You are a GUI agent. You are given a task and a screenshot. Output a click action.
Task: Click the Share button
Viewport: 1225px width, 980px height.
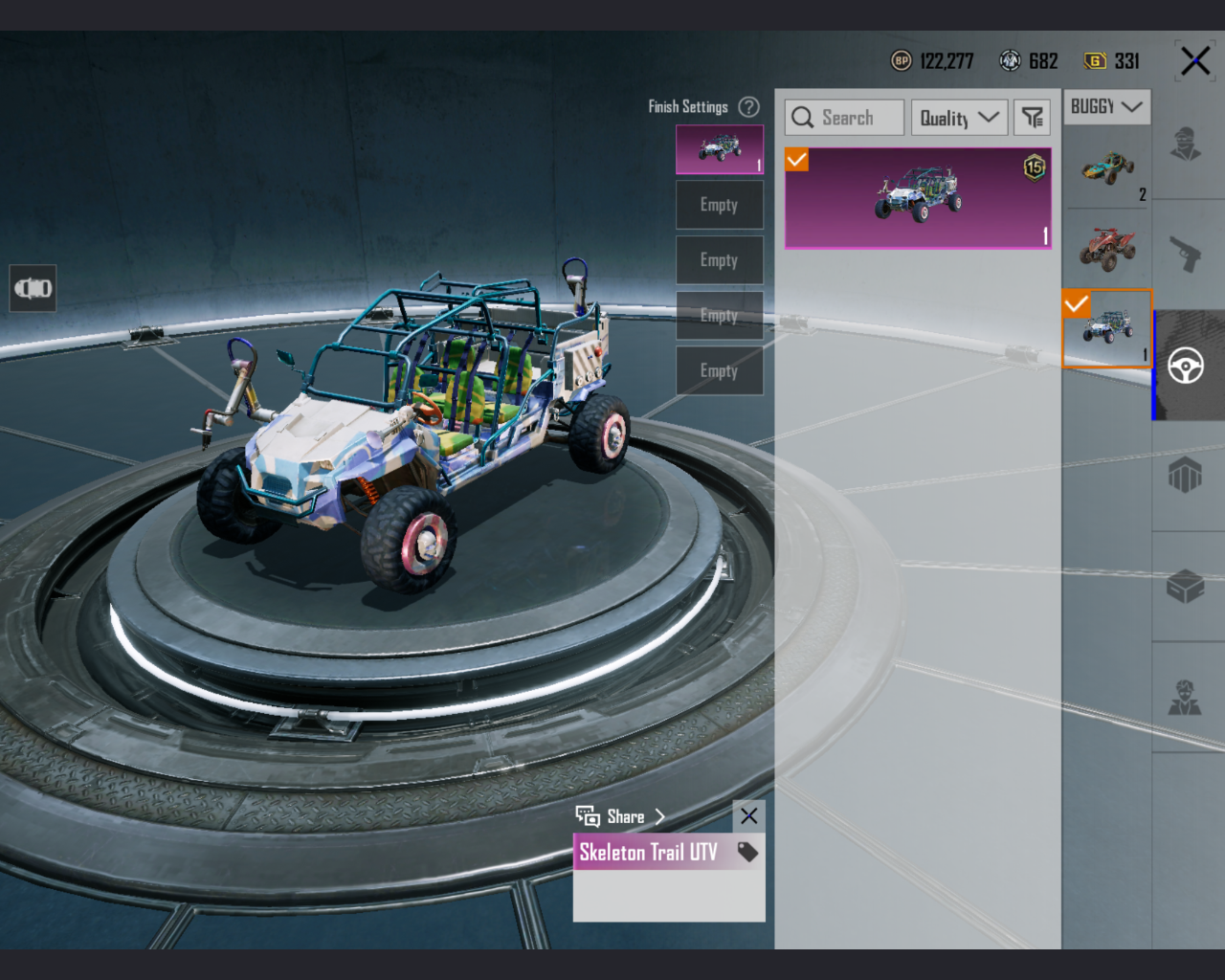pos(620,816)
